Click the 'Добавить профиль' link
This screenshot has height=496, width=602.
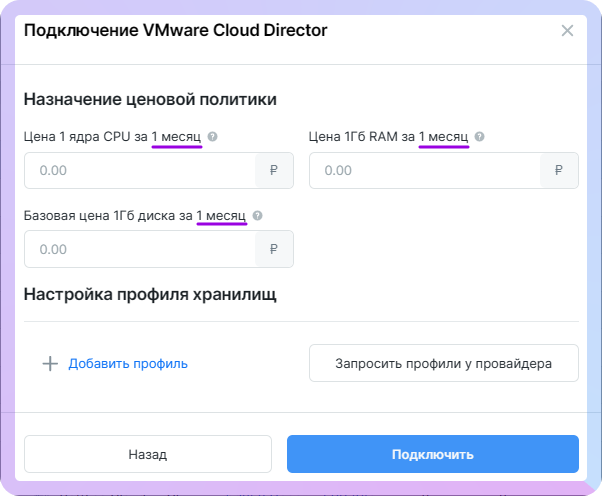(128, 364)
